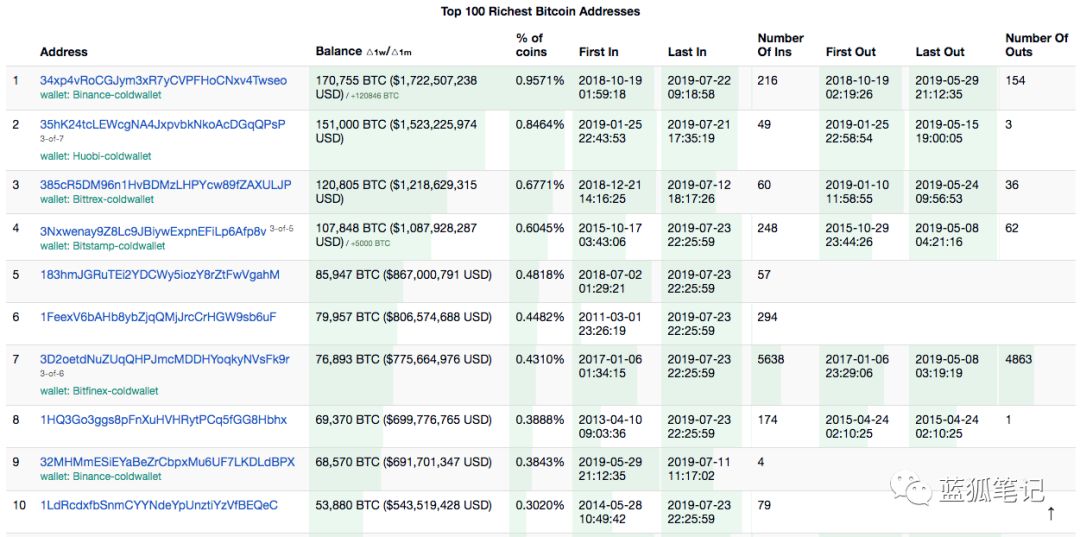Sort table by Balance column header

pos(338,51)
